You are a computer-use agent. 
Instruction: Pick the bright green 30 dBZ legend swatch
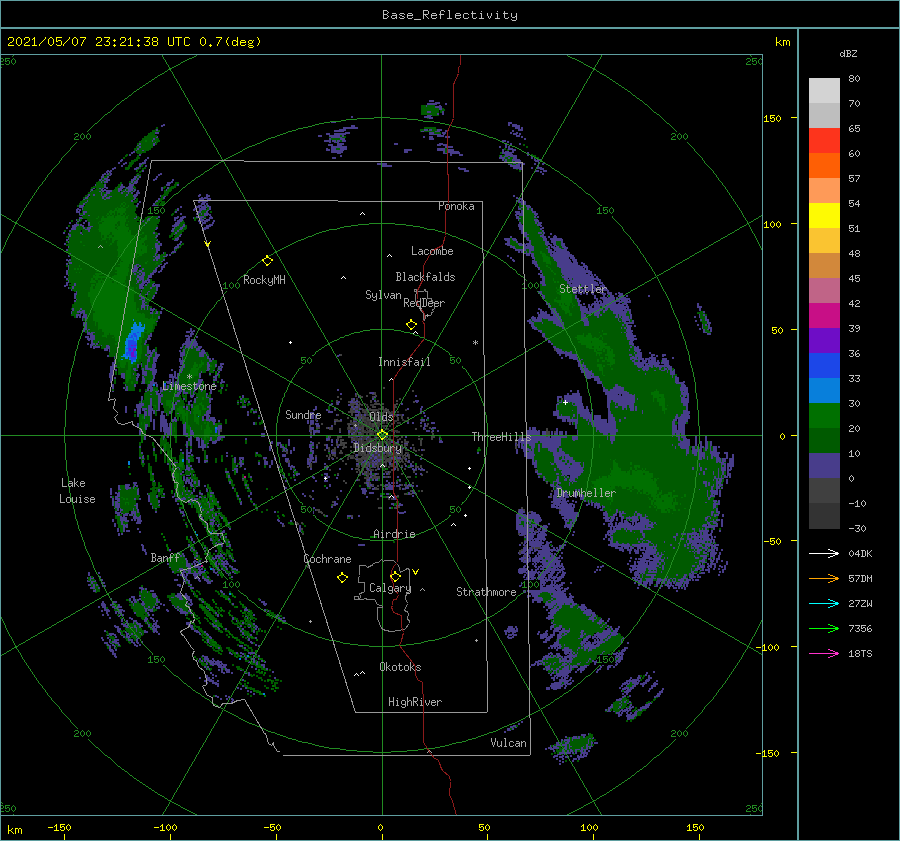click(824, 415)
